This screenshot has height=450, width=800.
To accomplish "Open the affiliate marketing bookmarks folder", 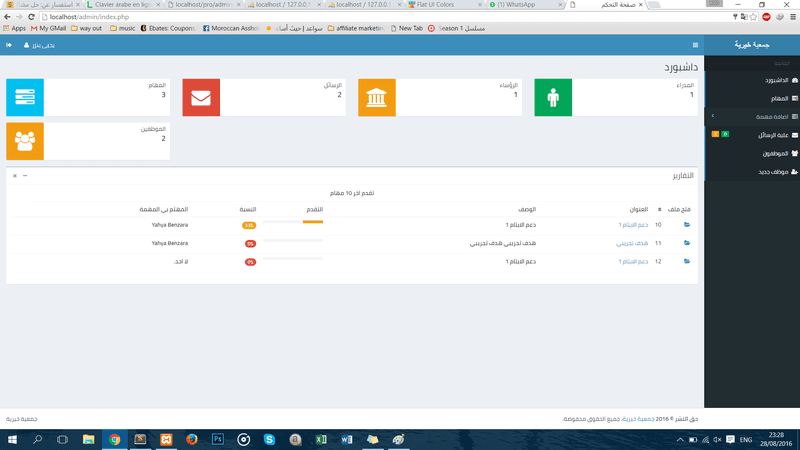I will pos(355,28).
